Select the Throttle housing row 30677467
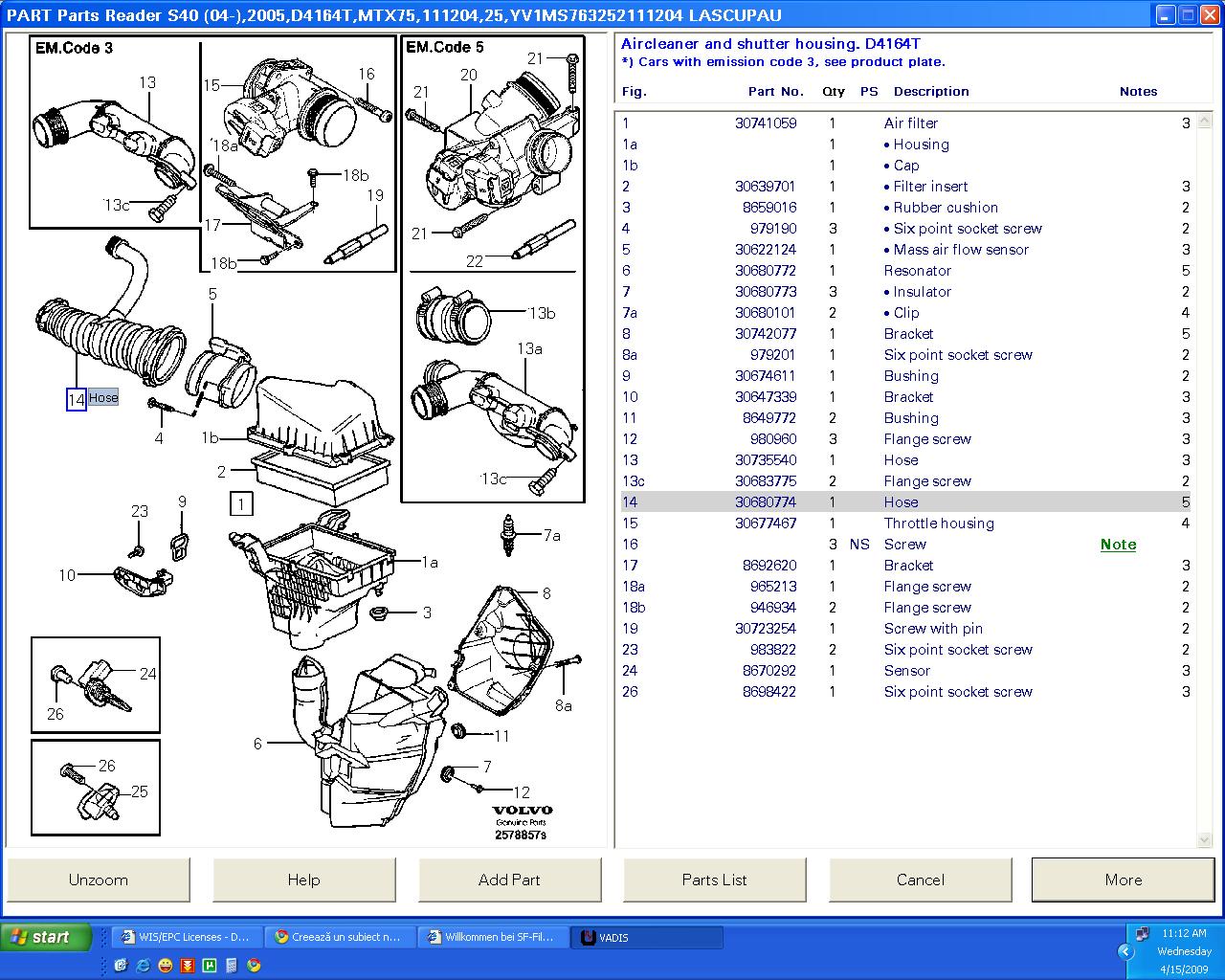Viewport: 1225px width, 980px height. 905,523
